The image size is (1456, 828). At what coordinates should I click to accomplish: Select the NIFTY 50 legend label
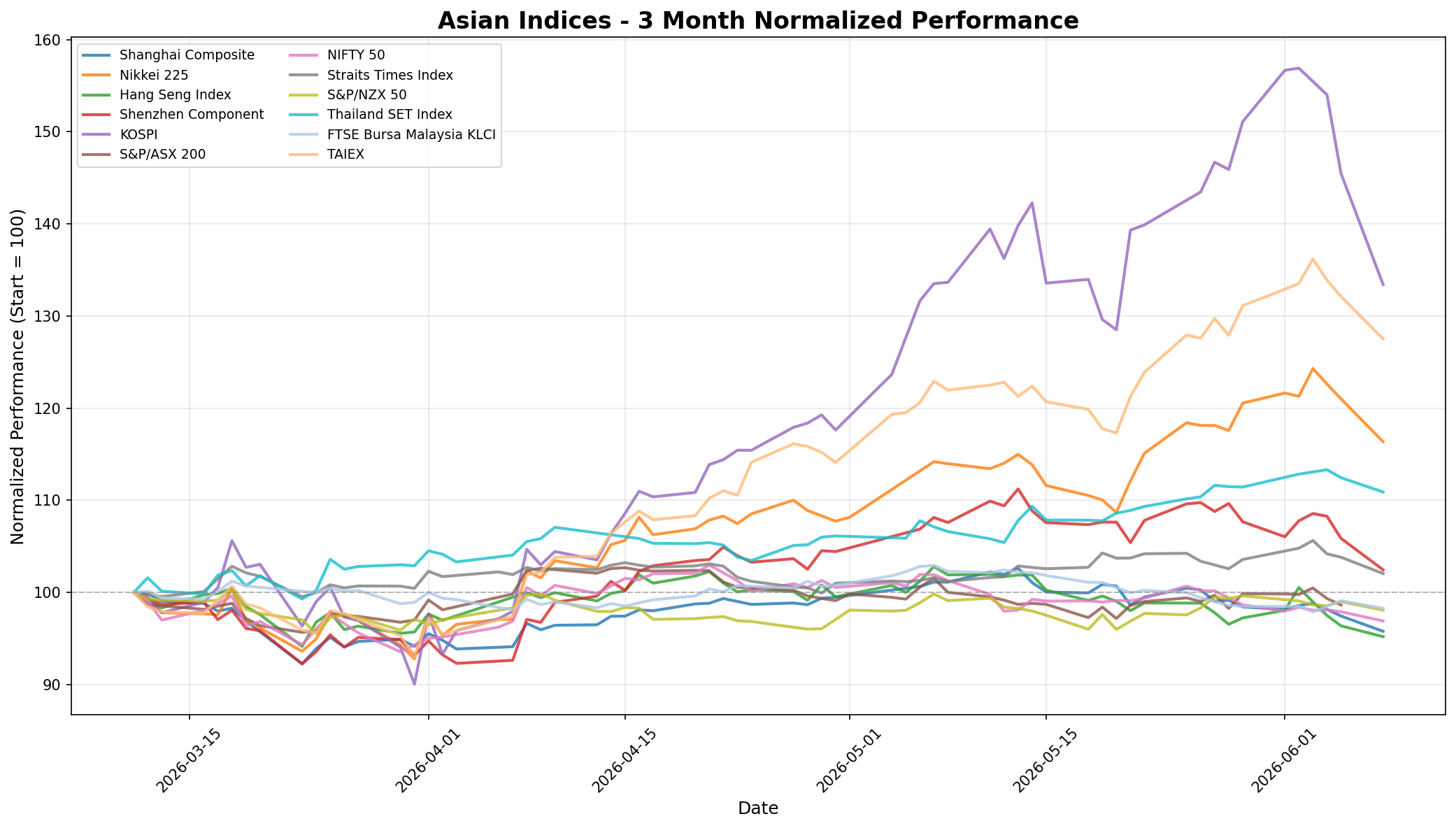click(355, 55)
